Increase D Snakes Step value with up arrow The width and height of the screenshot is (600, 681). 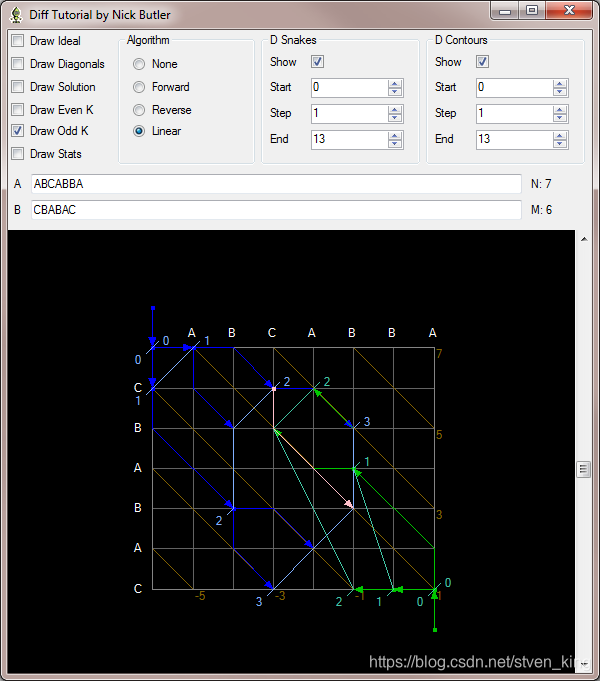(395, 110)
